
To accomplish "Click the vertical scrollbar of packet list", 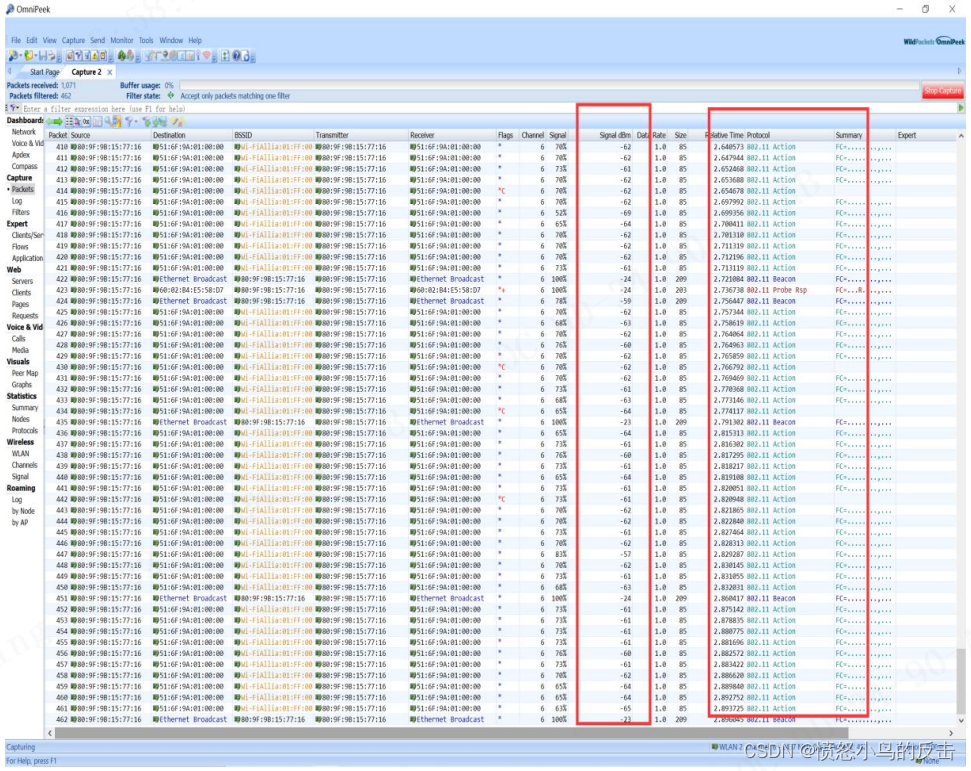I will 960,681.
